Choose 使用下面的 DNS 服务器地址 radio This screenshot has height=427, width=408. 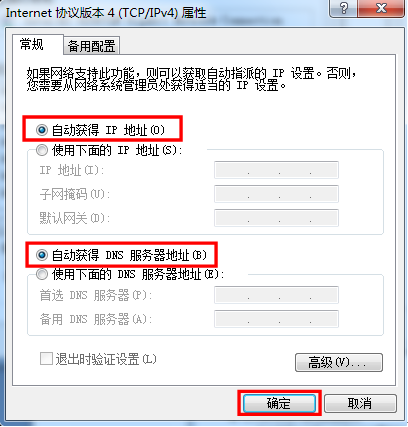42,275
